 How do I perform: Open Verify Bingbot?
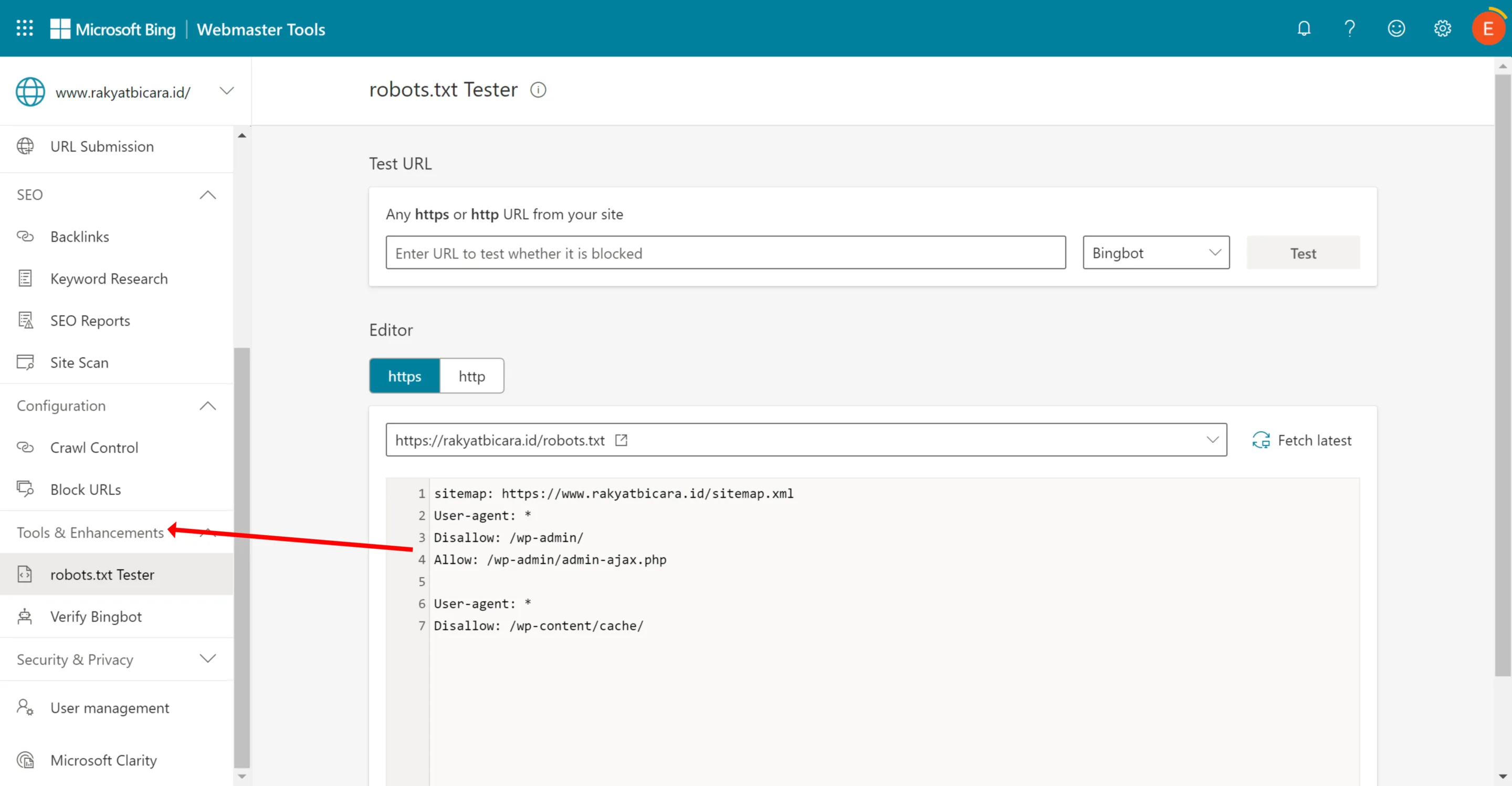point(96,616)
